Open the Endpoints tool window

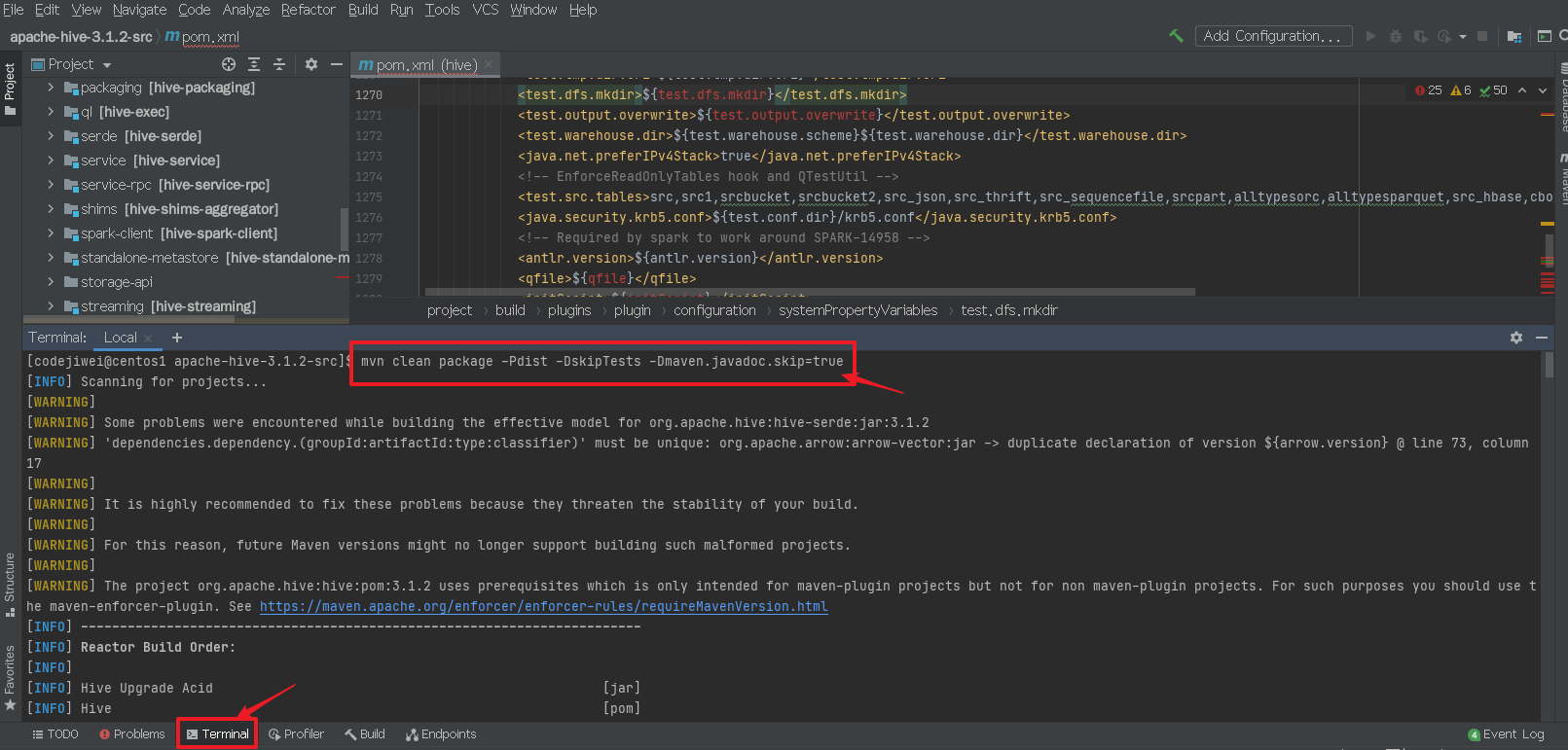[441, 734]
